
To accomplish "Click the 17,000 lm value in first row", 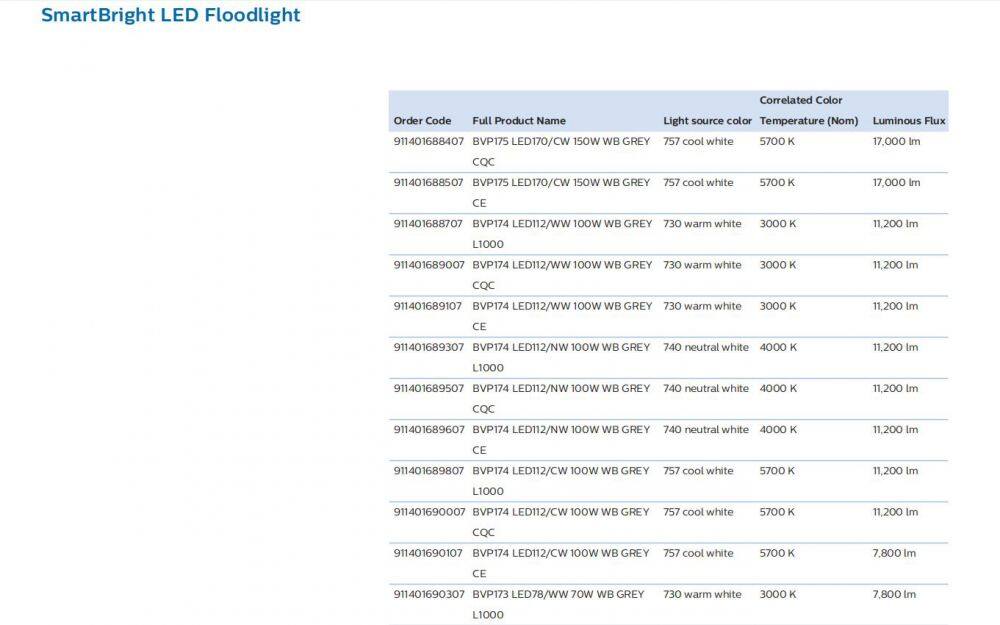I will click(896, 142).
